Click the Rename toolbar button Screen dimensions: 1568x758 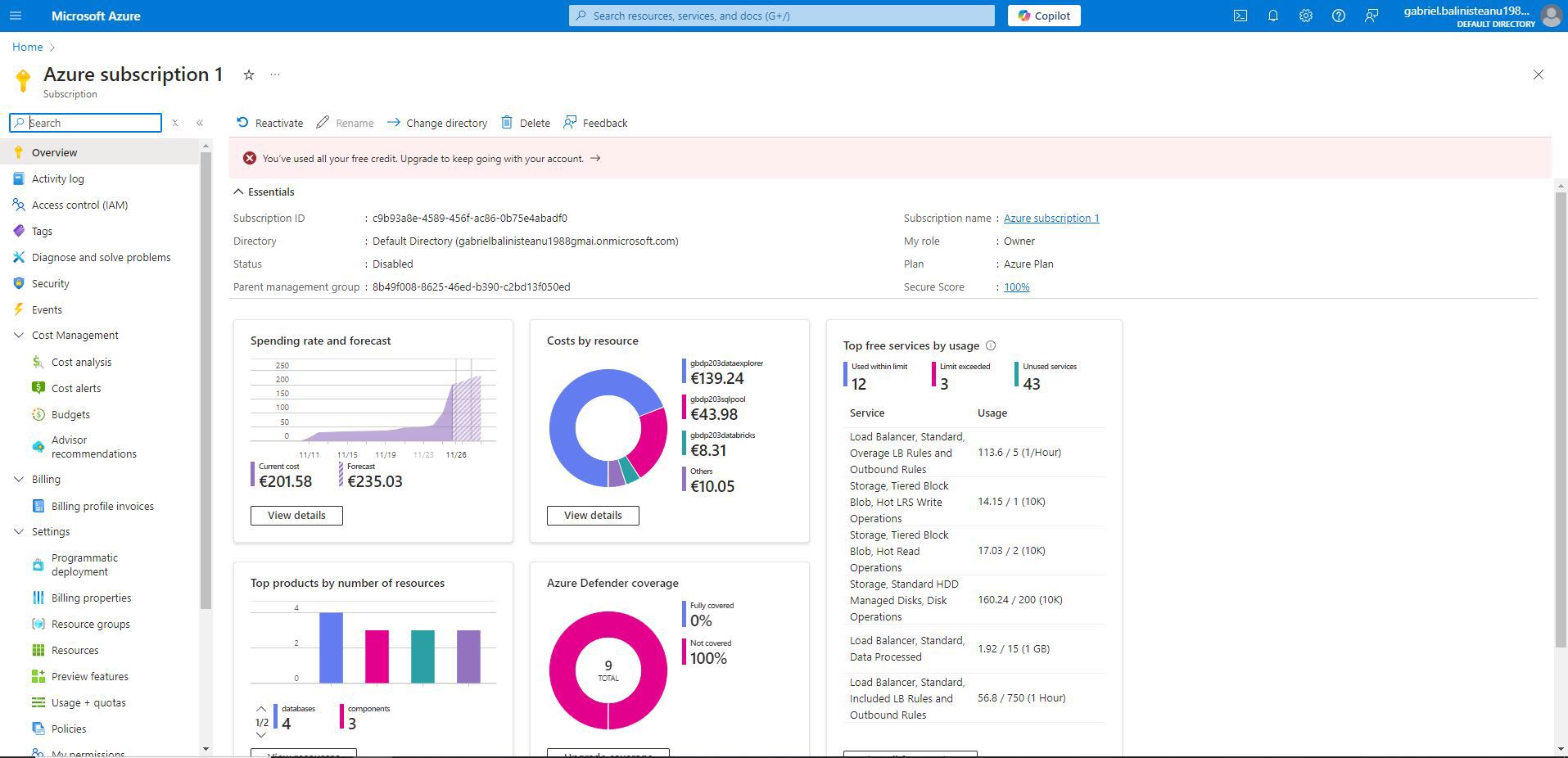(345, 123)
